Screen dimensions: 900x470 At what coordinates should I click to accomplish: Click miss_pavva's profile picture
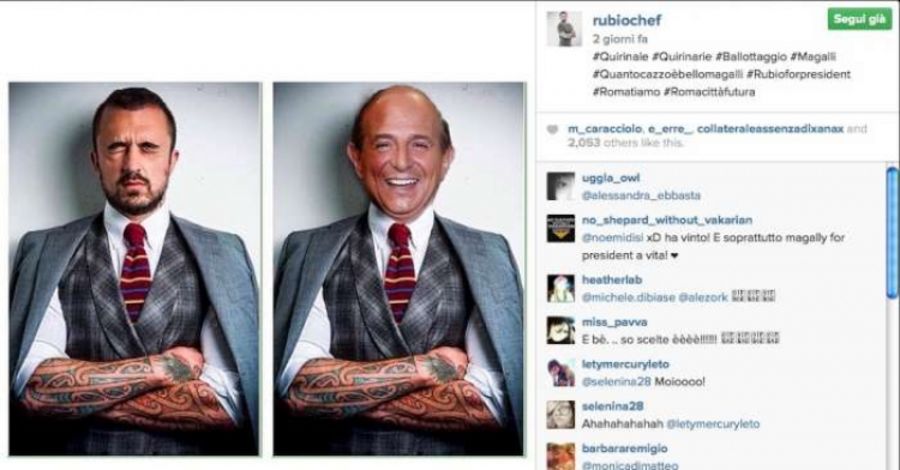point(561,330)
